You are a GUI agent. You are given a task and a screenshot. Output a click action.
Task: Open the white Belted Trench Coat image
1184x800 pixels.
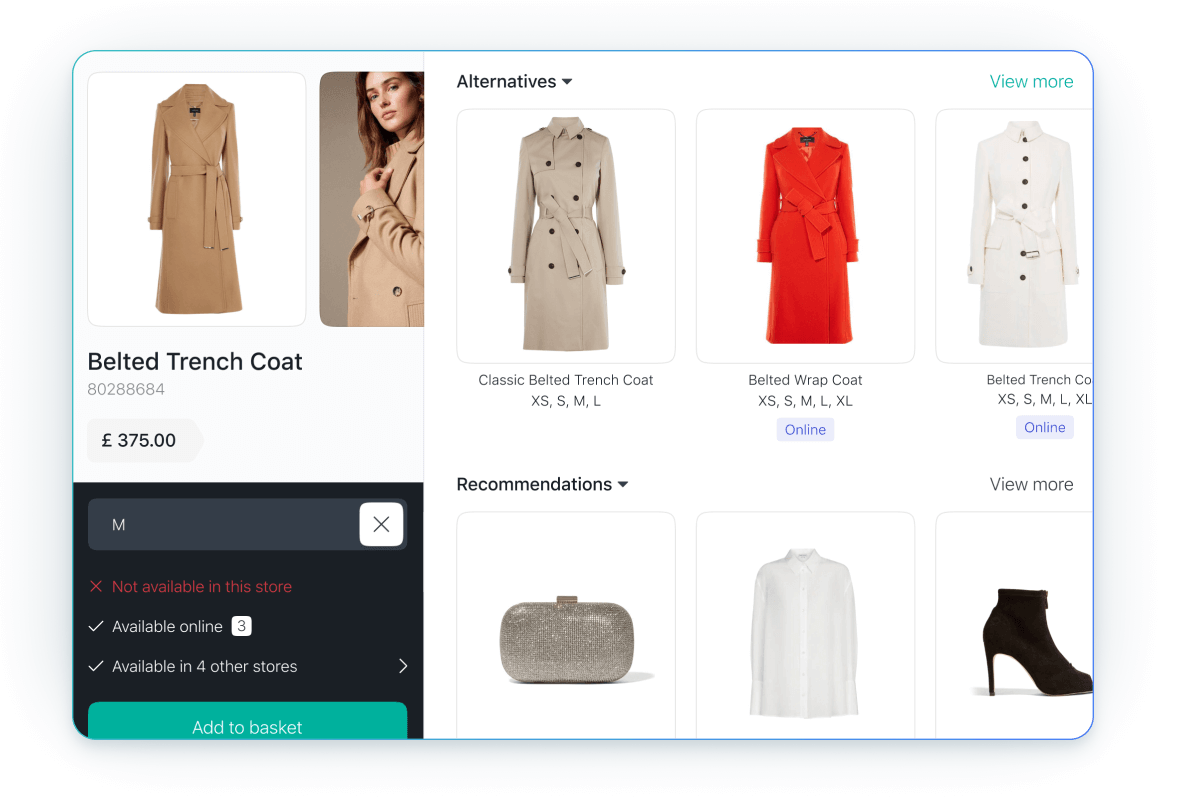tap(1015, 236)
